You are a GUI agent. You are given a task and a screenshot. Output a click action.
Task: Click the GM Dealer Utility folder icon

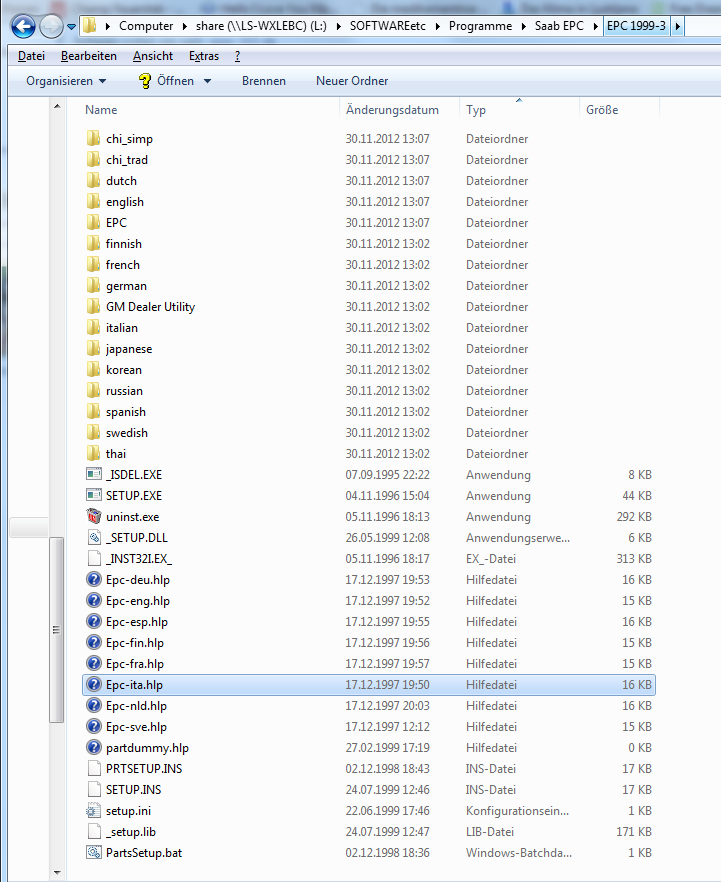pyautogui.click(x=93, y=307)
